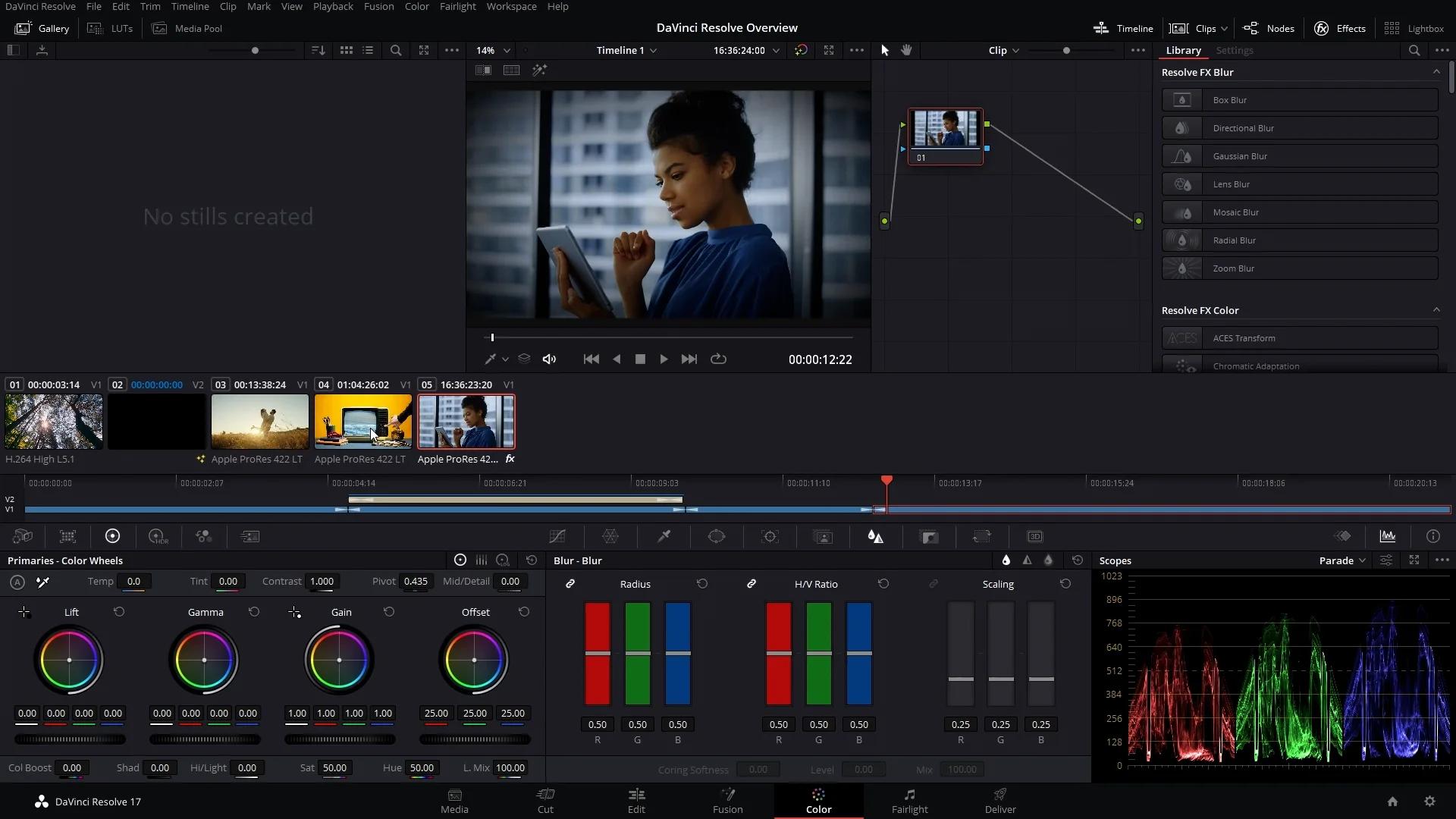Show the Scopes palette icon
This screenshot has height=819, width=1456.
click(1388, 537)
